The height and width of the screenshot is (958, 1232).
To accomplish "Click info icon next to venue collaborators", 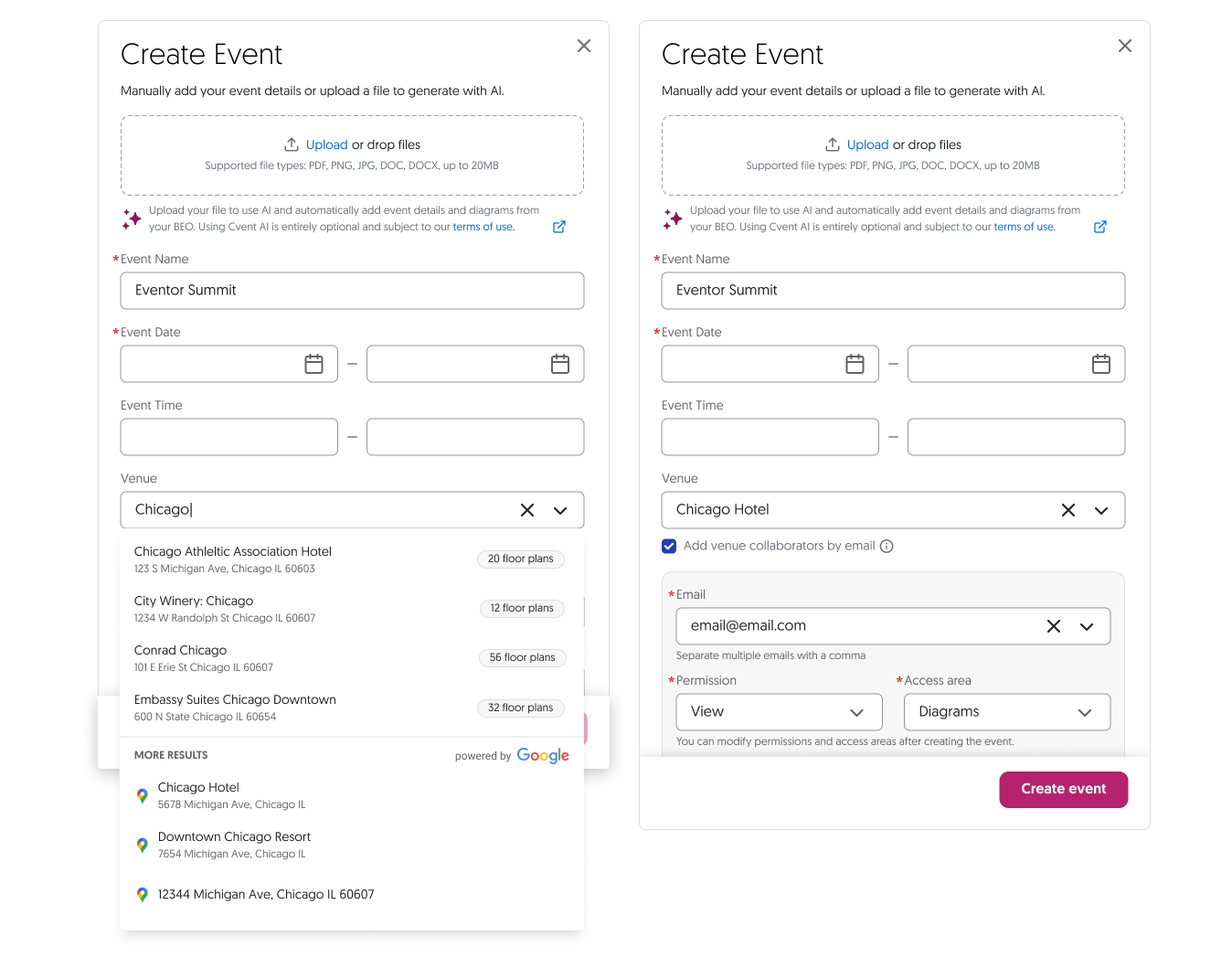I will point(887,546).
